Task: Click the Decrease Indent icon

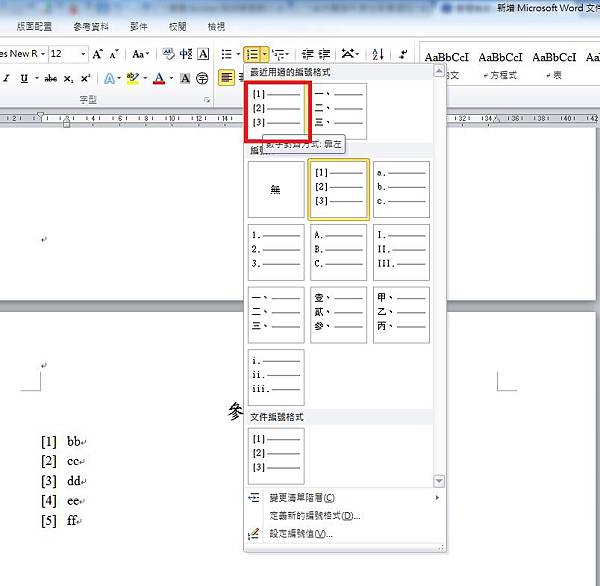Action: [x=308, y=54]
